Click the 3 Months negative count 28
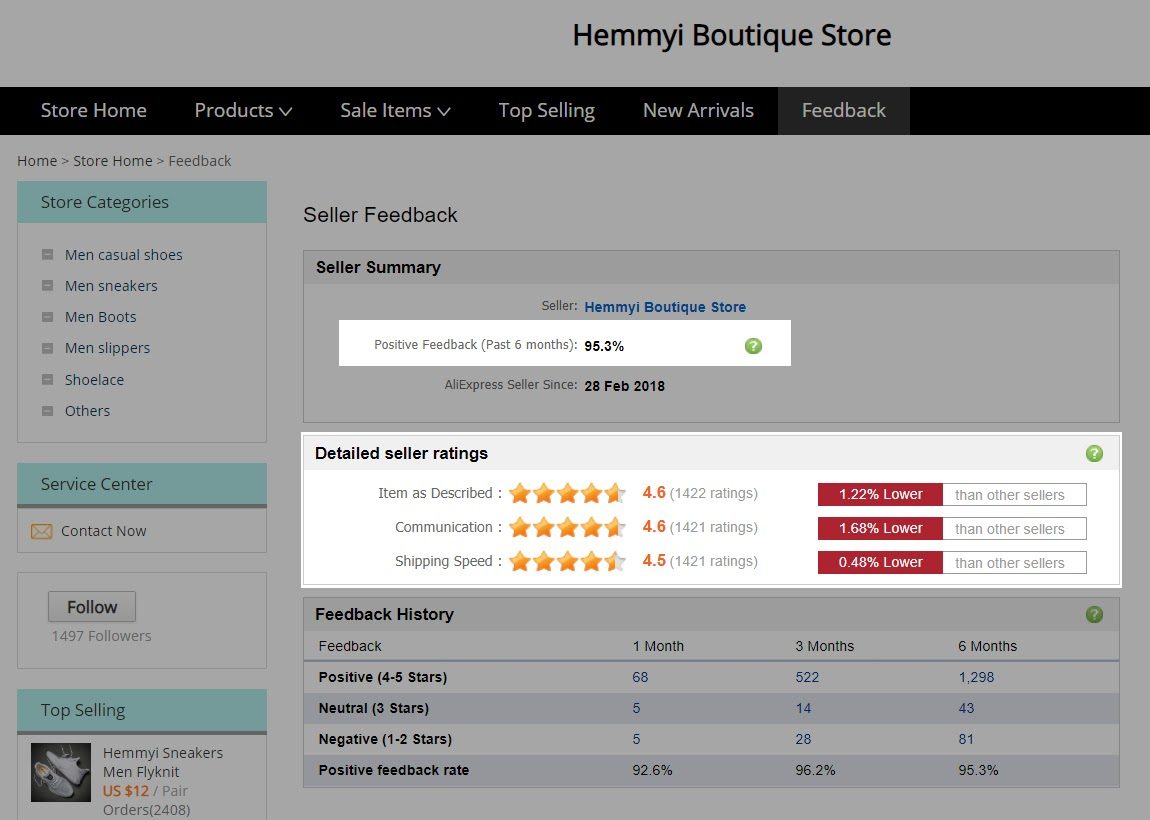The width and height of the screenshot is (1150, 820). click(x=803, y=739)
